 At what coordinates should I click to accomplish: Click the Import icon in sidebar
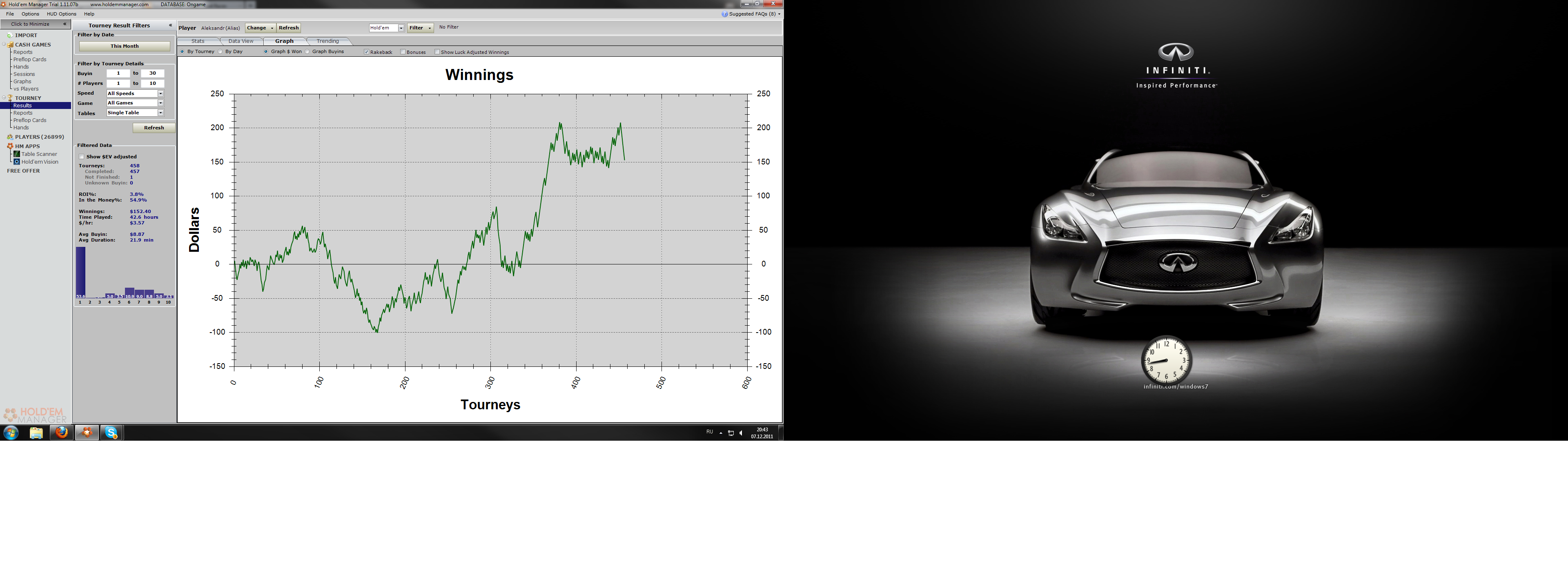point(10,35)
